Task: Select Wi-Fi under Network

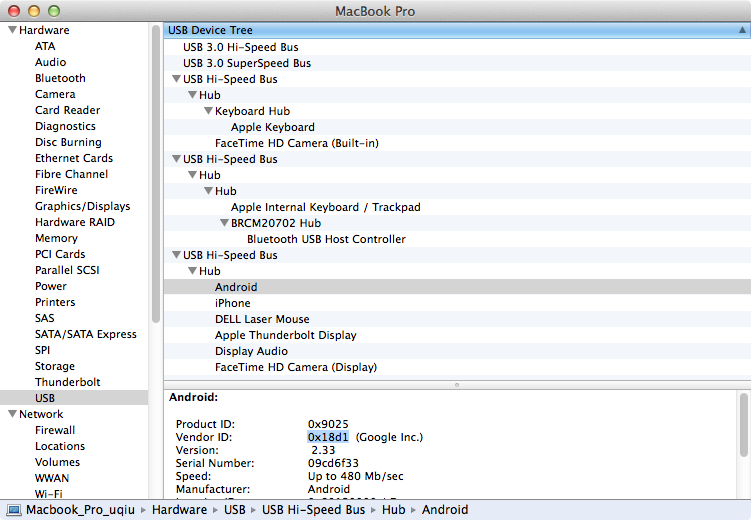Action: [x=50, y=494]
